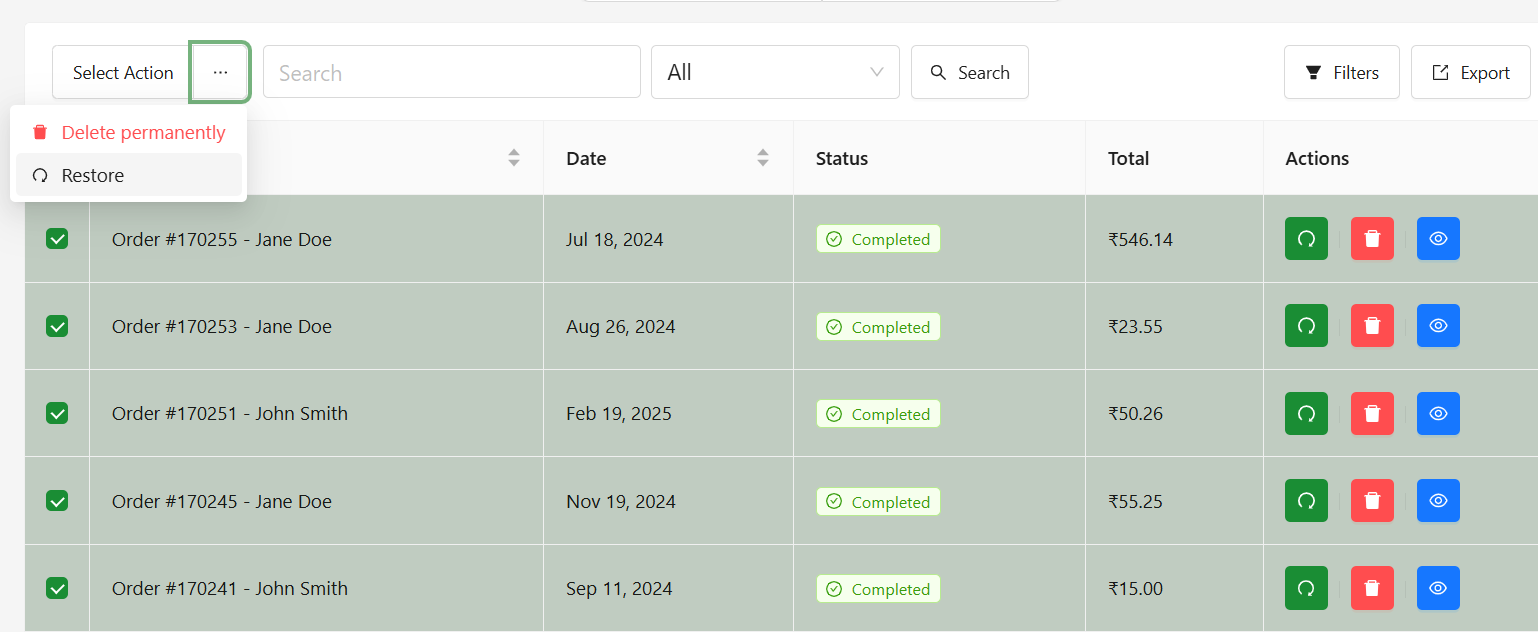Uncheck checkbox for Order #170251
Image resolution: width=1538 pixels, height=632 pixels.
coord(57,413)
